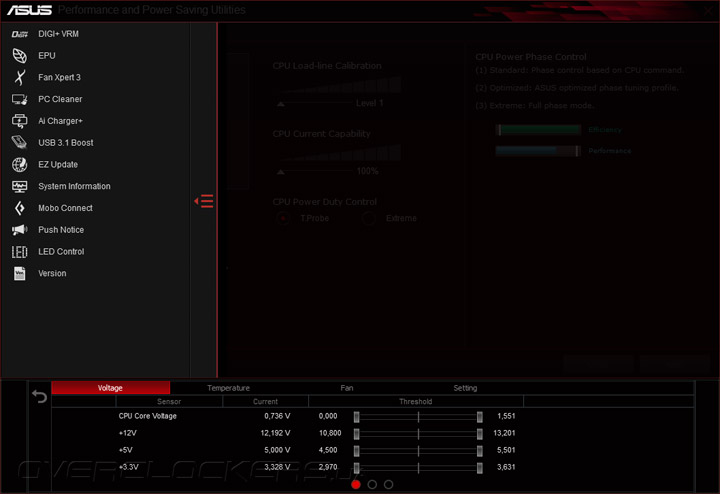Click the 10,800 lower threshold value
The width and height of the screenshot is (720, 494).
(x=330, y=433)
